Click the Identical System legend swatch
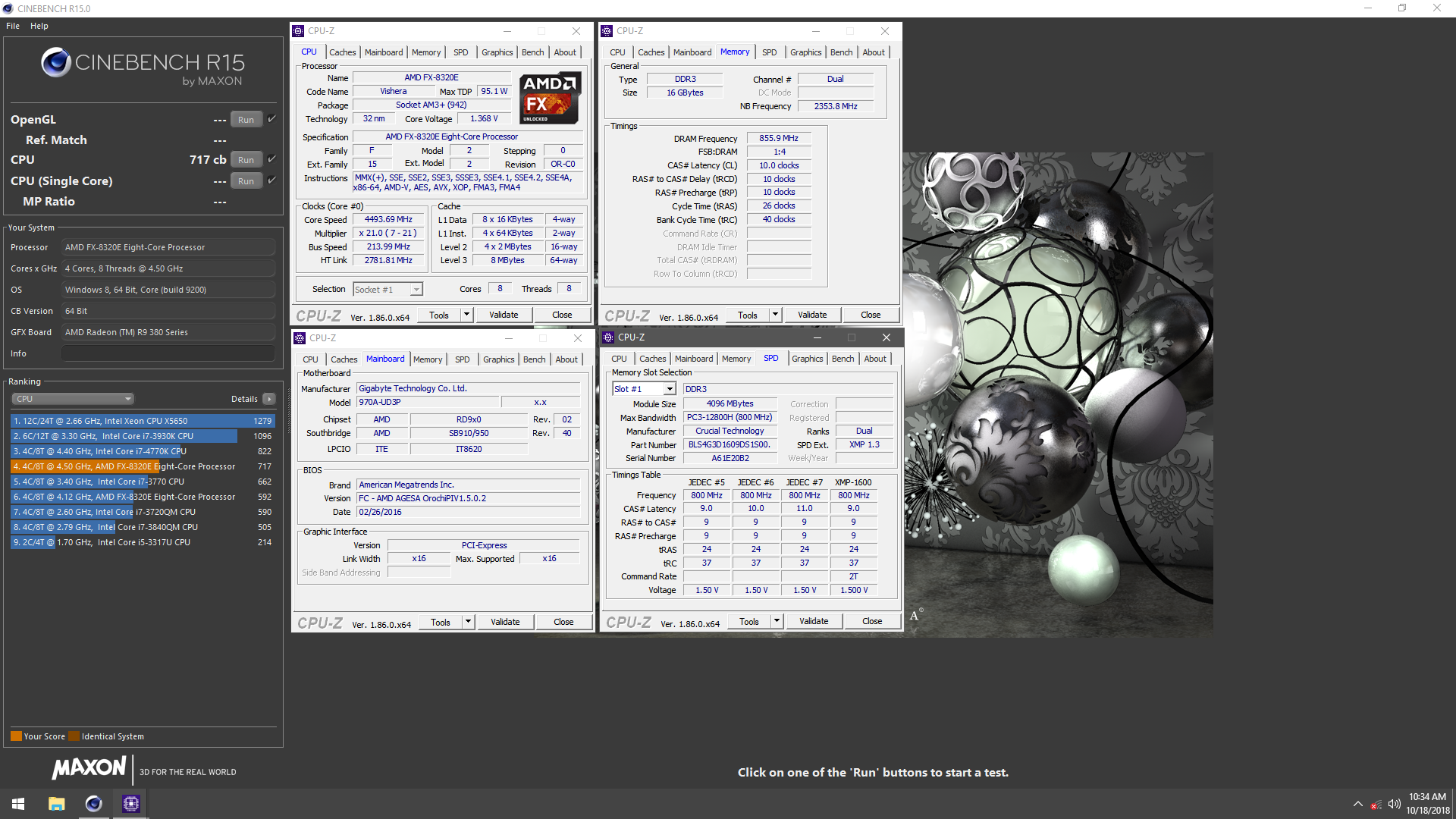This screenshot has width=1456, height=819. pyautogui.click(x=74, y=736)
